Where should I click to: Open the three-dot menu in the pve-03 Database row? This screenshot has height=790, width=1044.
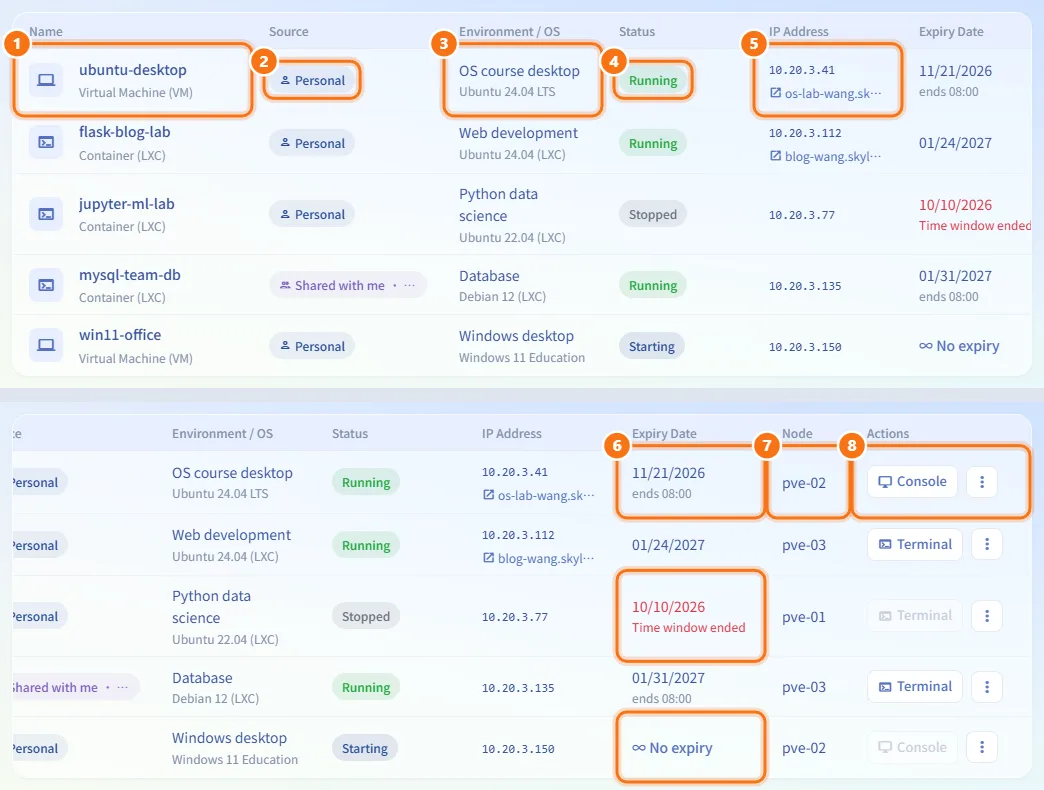(987, 687)
